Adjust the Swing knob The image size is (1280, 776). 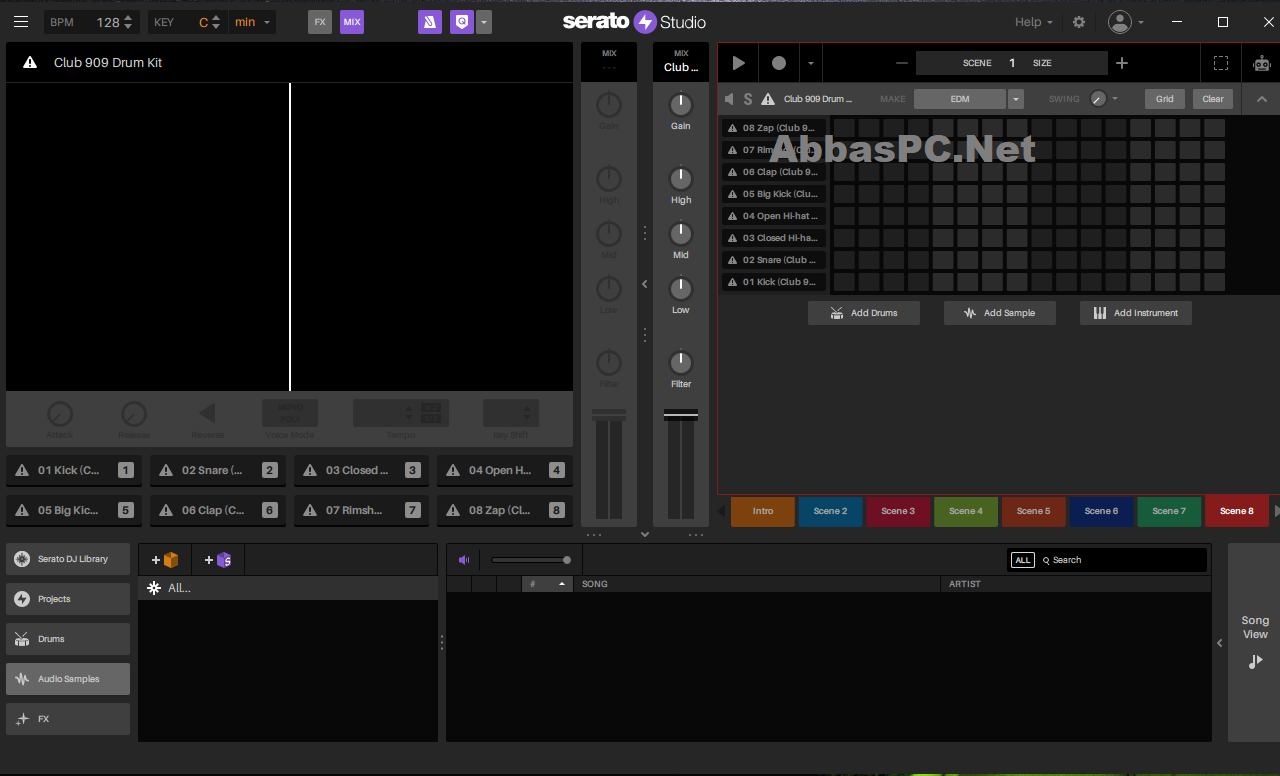(x=1098, y=99)
